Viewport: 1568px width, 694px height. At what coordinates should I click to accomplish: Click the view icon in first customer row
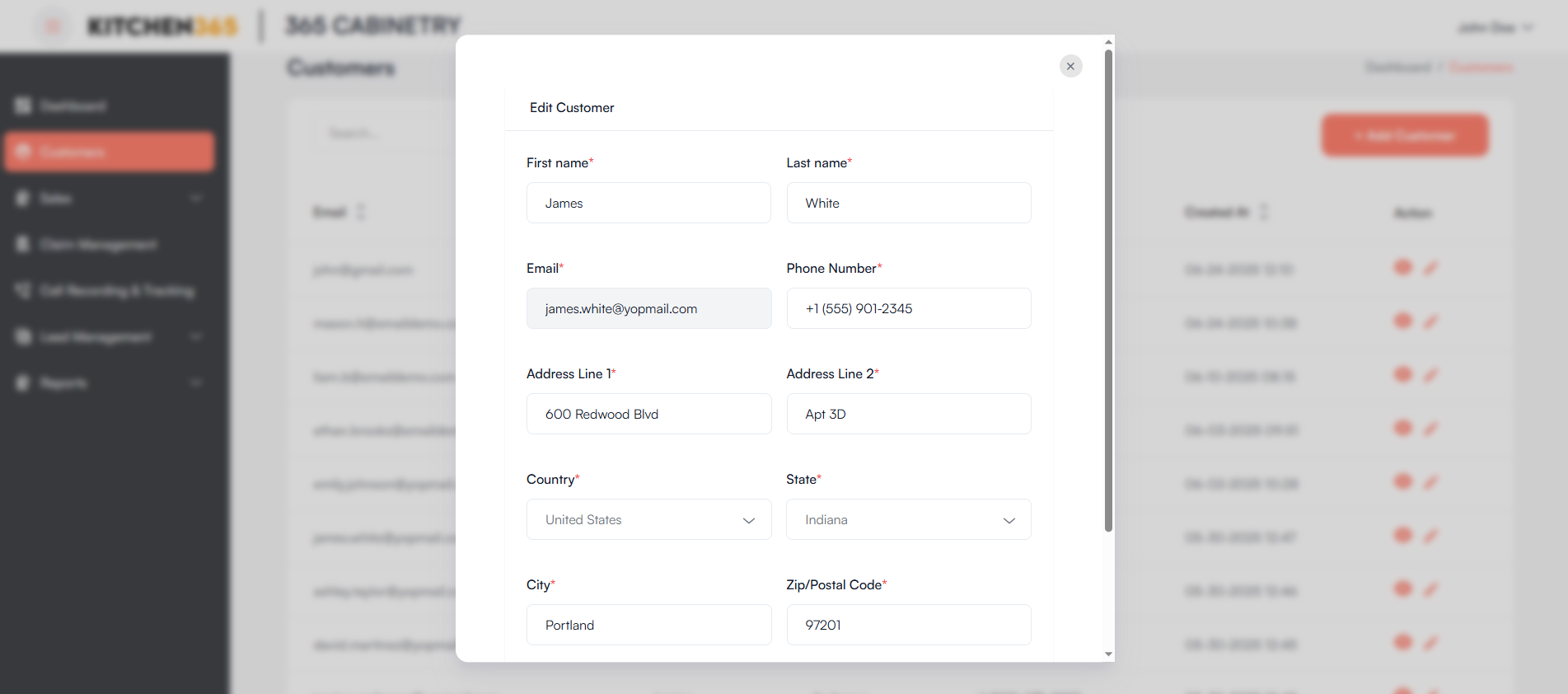tap(1403, 267)
